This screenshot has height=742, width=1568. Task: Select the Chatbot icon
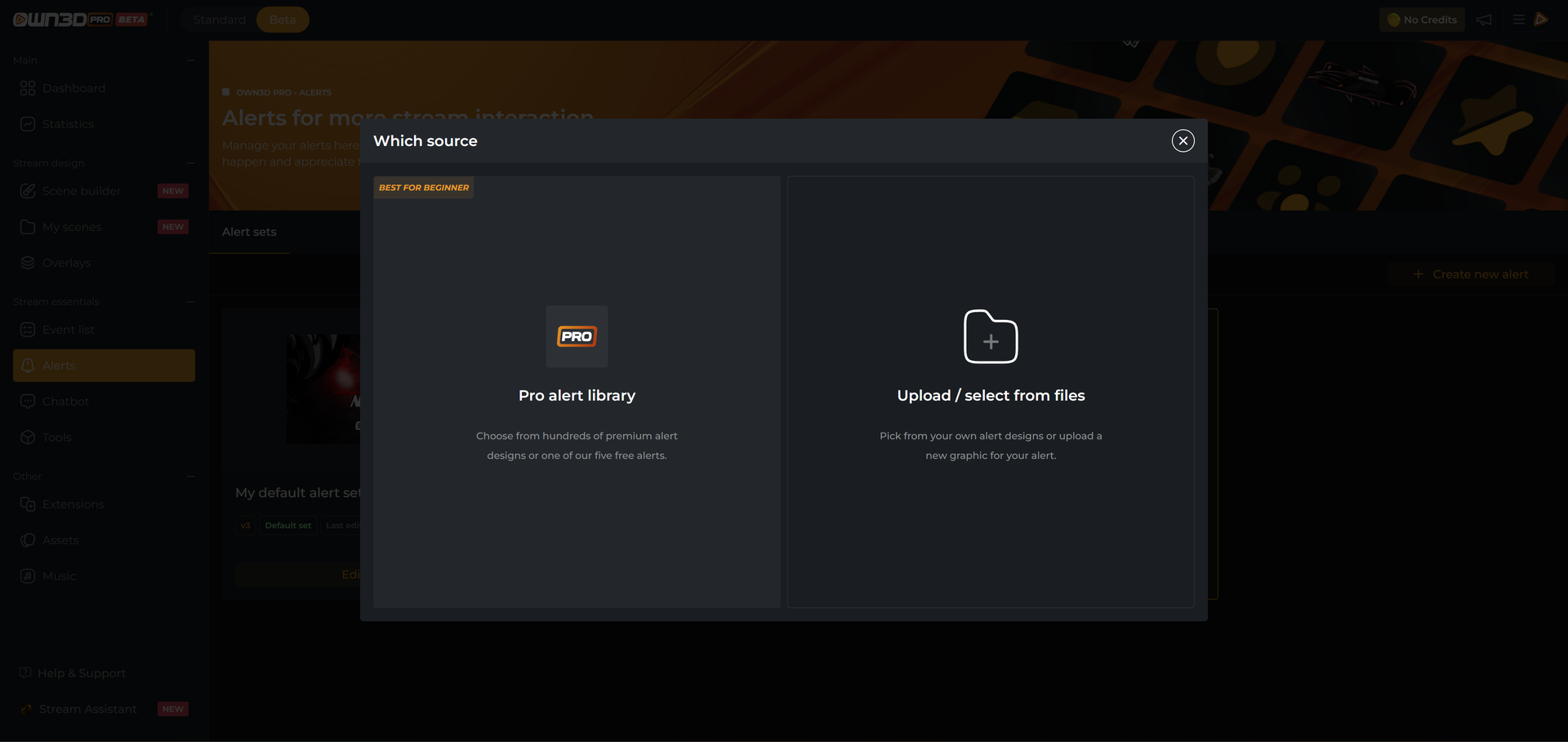(28, 401)
